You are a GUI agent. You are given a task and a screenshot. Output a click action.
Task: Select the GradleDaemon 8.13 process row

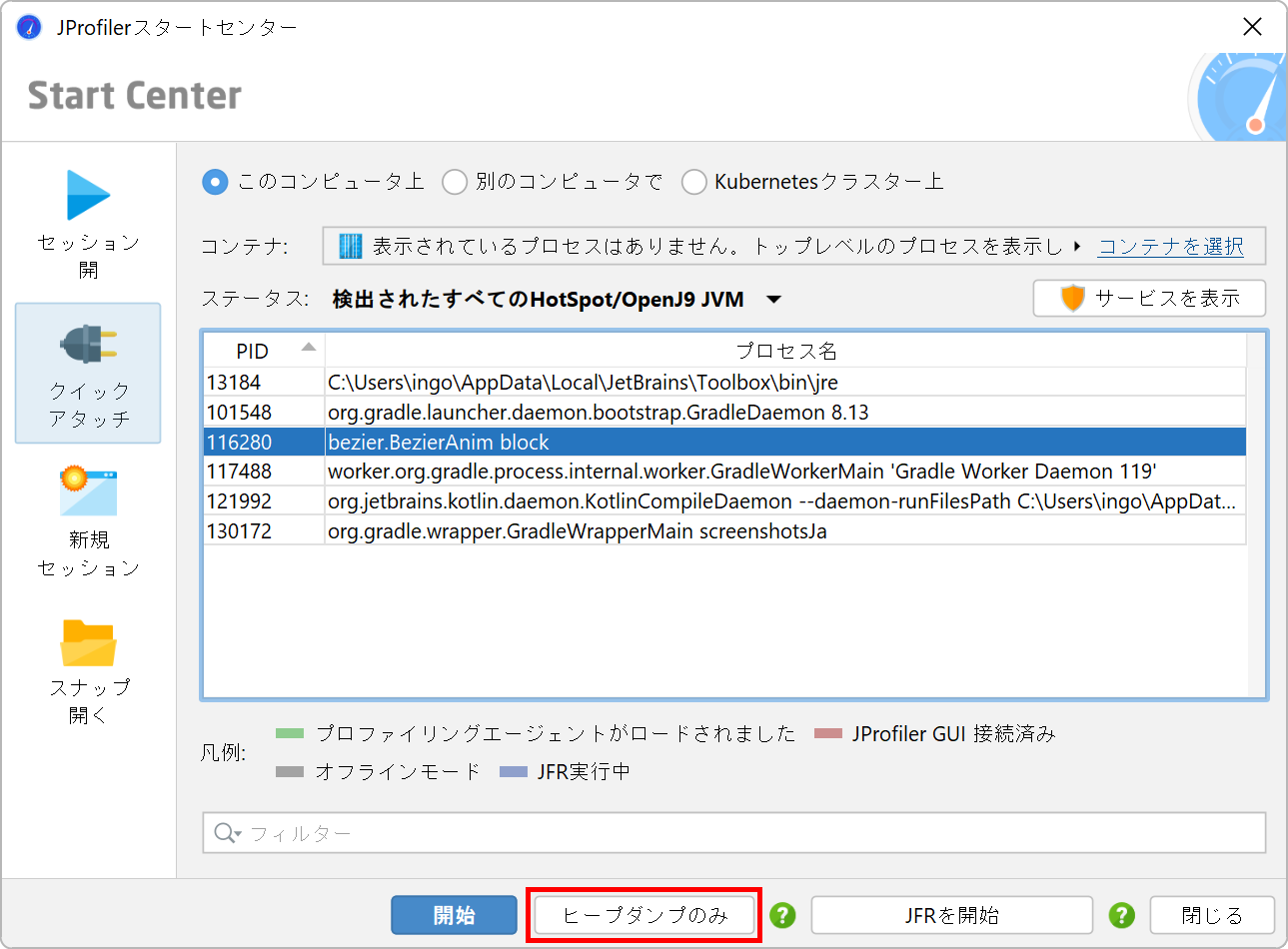[x=724, y=412]
